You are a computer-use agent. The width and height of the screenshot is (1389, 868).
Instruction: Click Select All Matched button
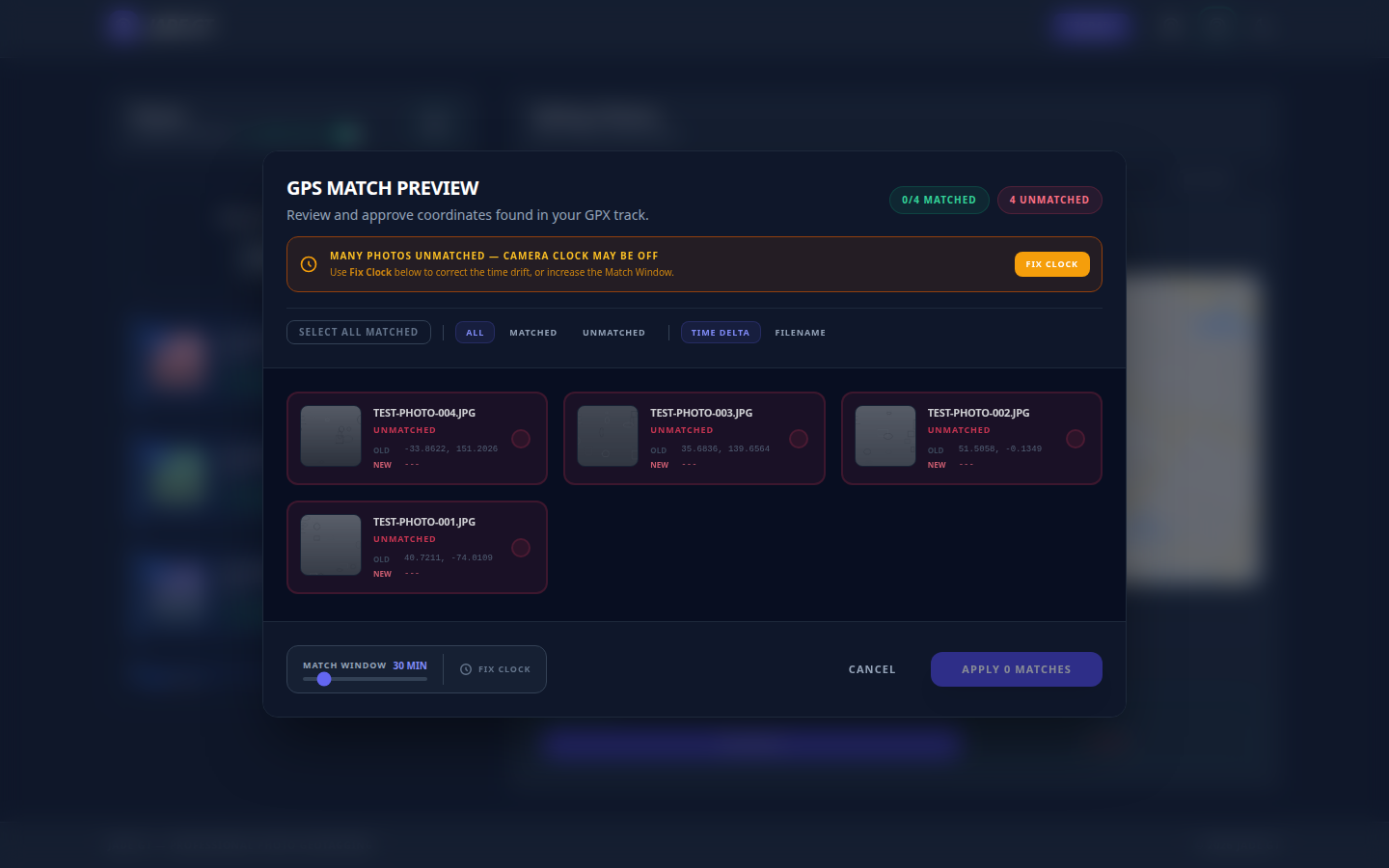pos(359,333)
